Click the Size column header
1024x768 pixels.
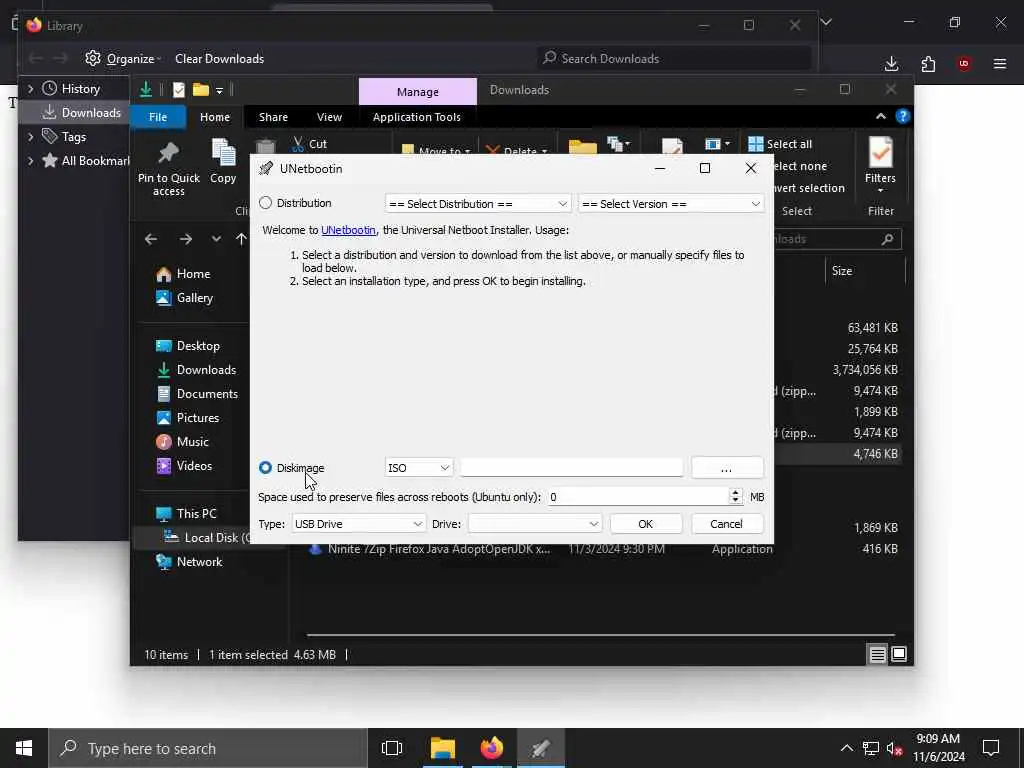(x=842, y=271)
